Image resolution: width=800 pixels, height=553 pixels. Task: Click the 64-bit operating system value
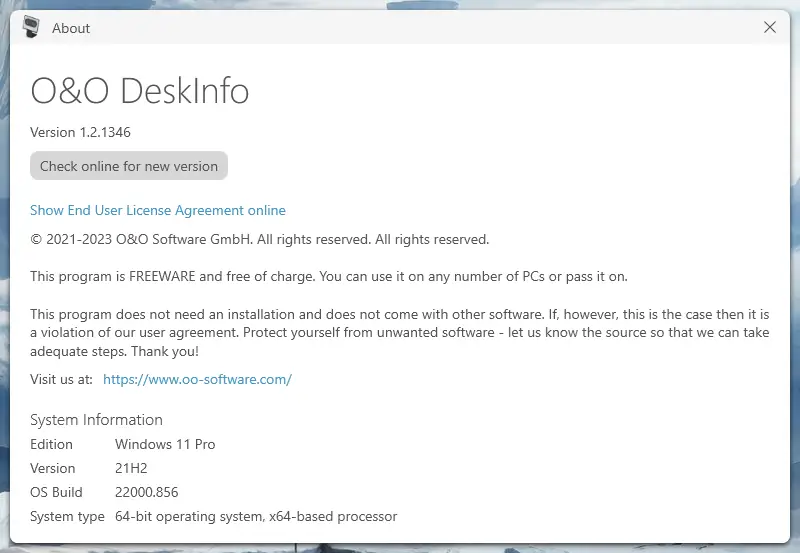[x=256, y=517]
